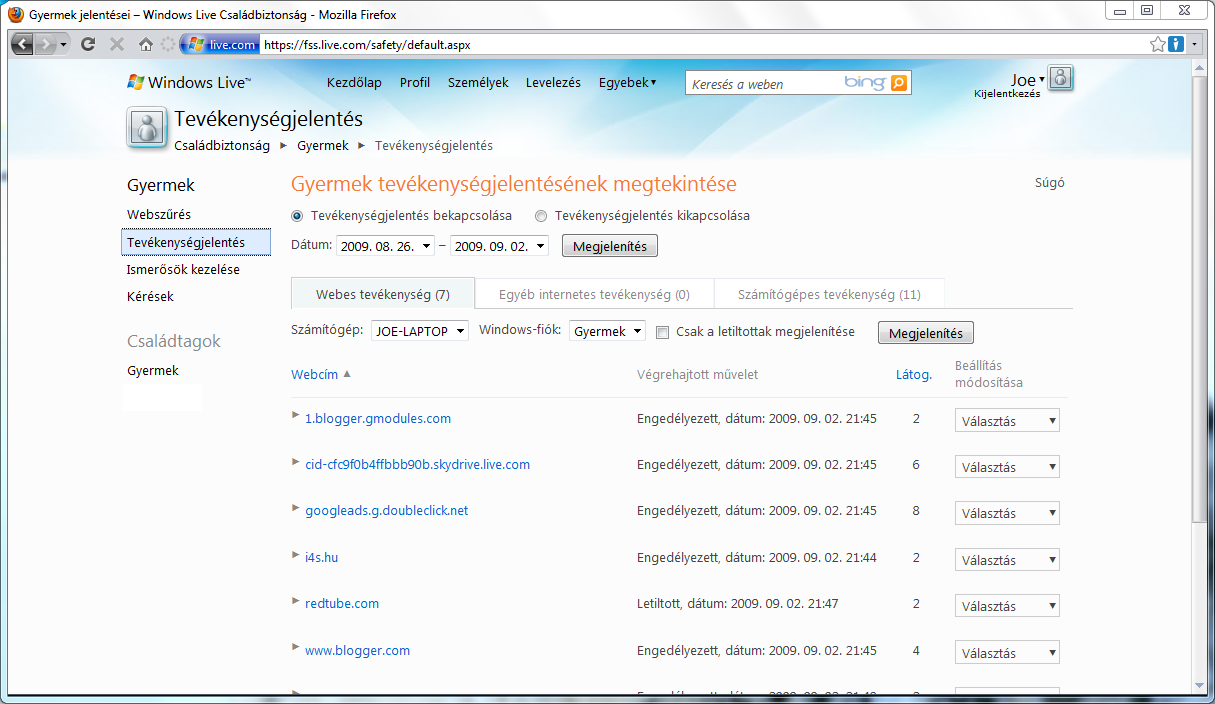The height and width of the screenshot is (704, 1215).
Task: Click the stop loading X icon
Action: click(x=117, y=44)
